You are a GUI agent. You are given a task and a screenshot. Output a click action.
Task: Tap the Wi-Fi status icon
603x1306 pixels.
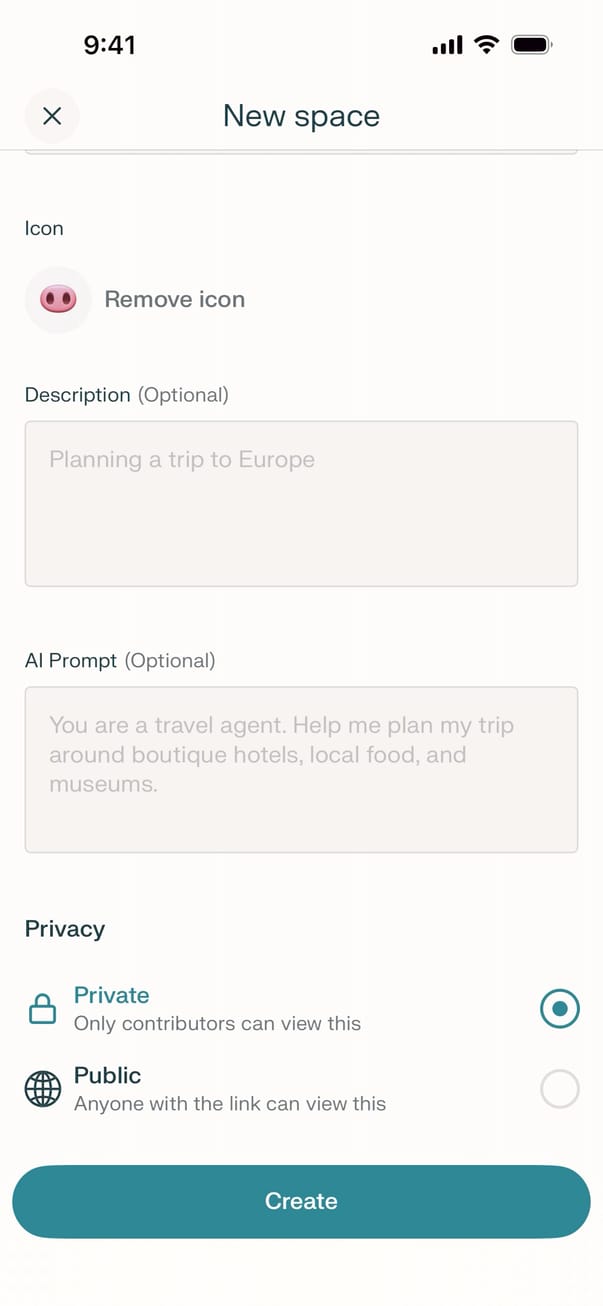pyautogui.click(x=487, y=45)
